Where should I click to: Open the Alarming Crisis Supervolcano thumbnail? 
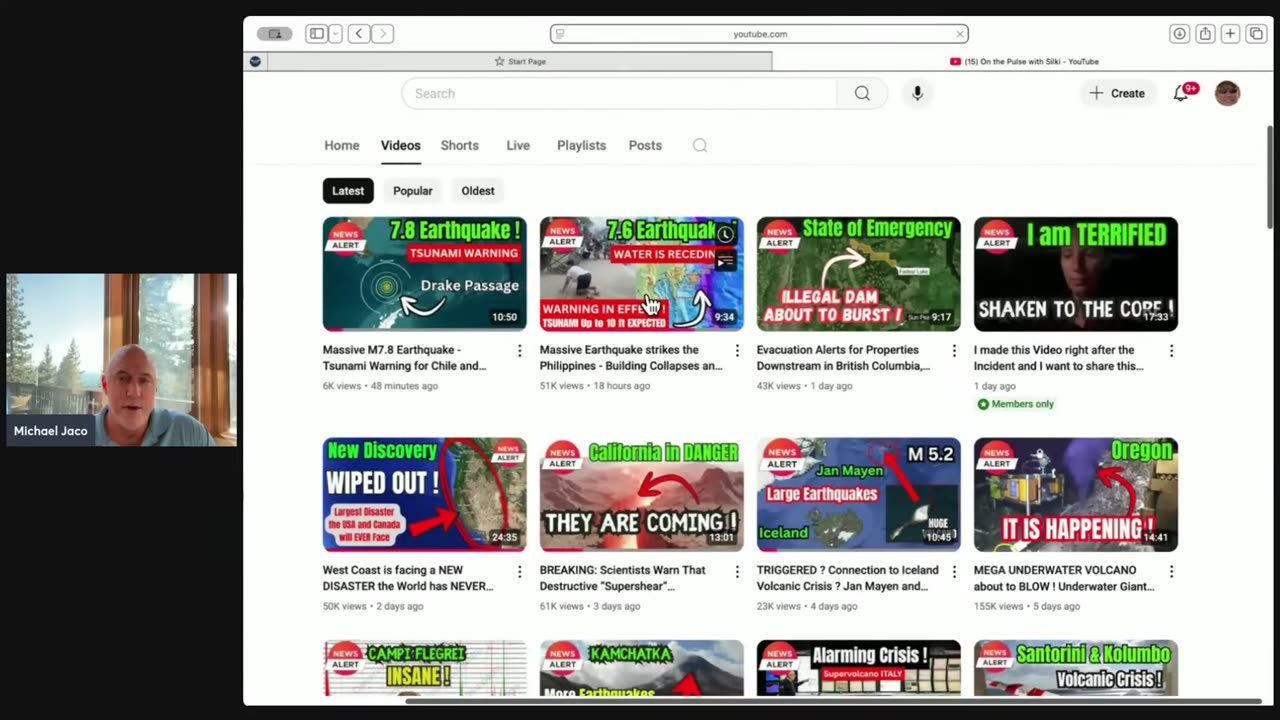click(858, 668)
